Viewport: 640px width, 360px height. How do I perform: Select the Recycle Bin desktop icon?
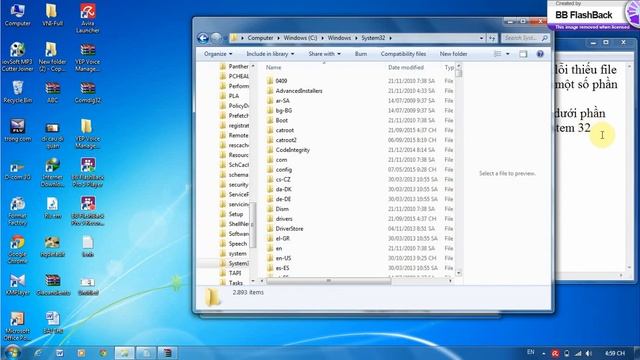click(18, 92)
